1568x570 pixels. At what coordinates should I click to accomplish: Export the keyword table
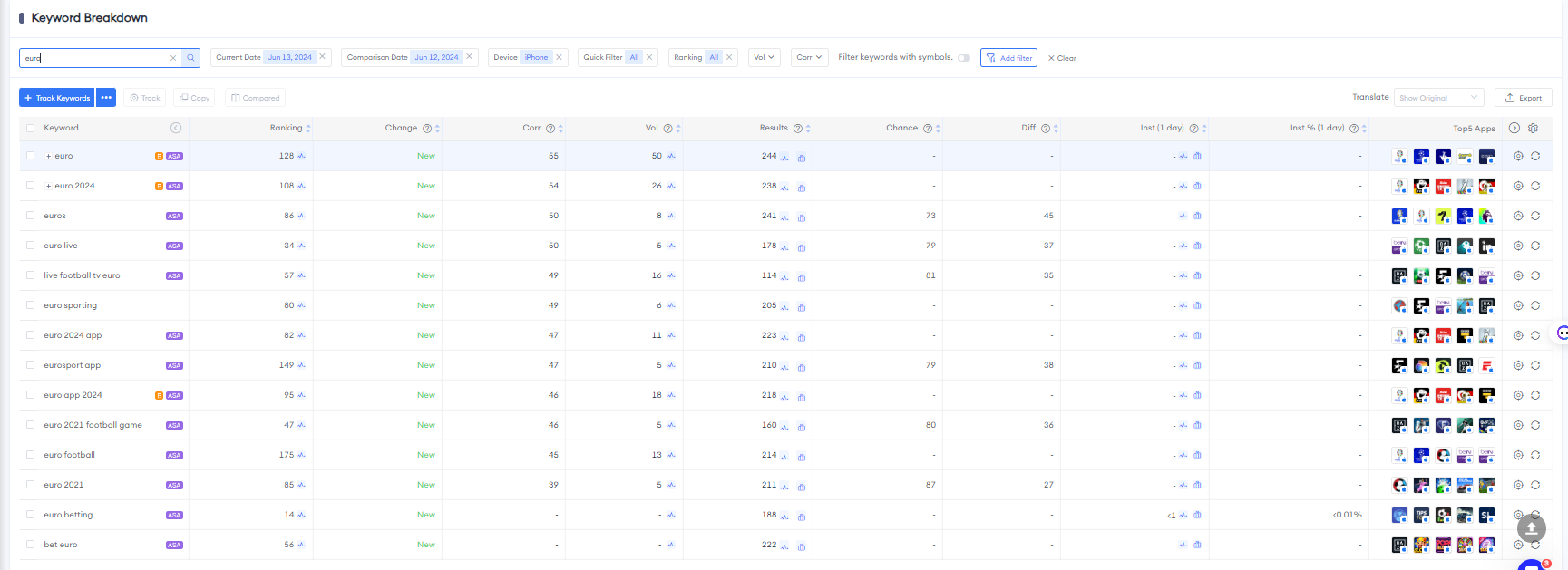click(1524, 98)
